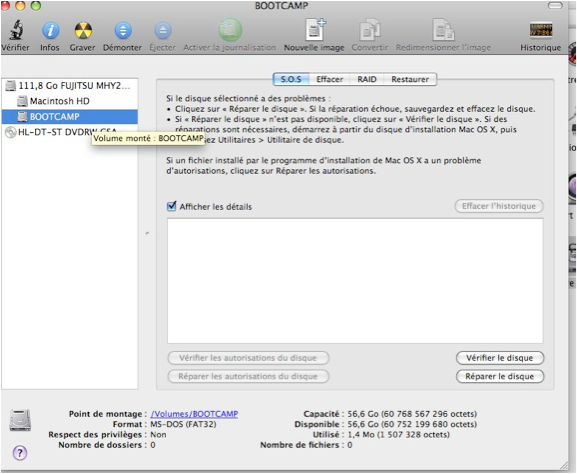Switch to the Restaurer tab
The width and height of the screenshot is (577, 474).
[x=410, y=79]
